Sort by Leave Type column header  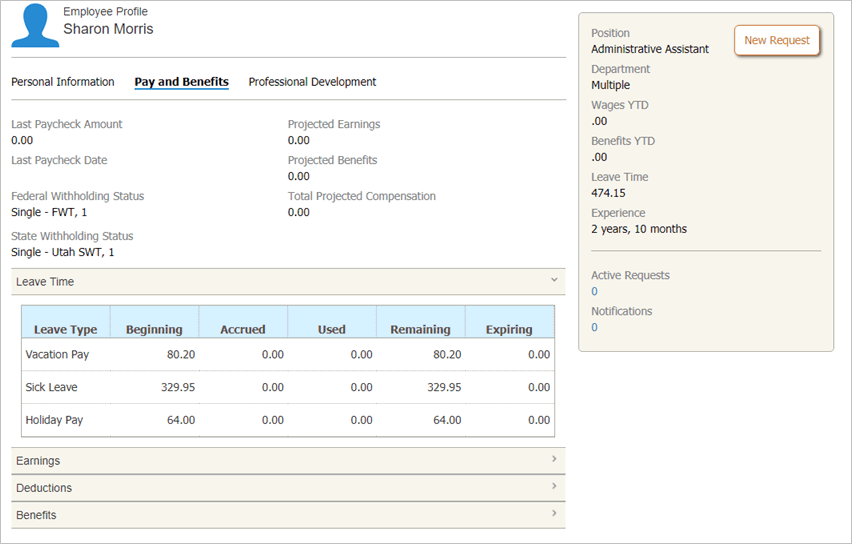coord(66,329)
